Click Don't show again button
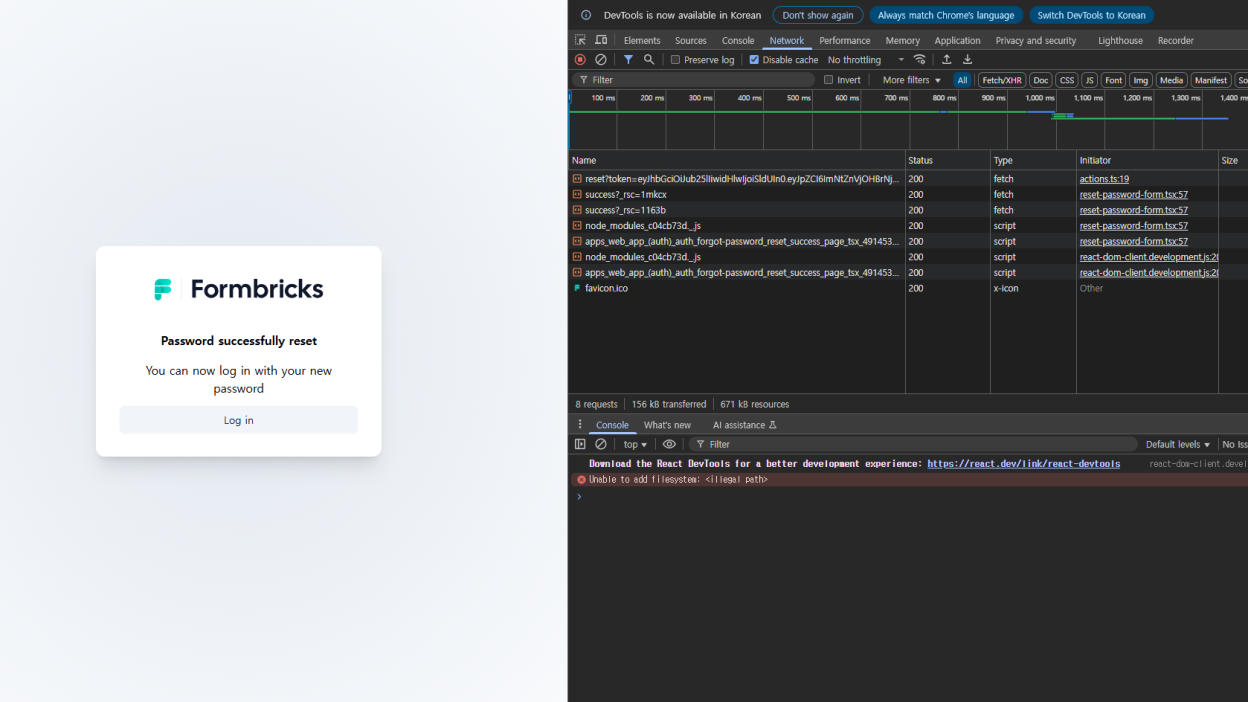This screenshot has height=702, width=1248. [x=818, y=15]
